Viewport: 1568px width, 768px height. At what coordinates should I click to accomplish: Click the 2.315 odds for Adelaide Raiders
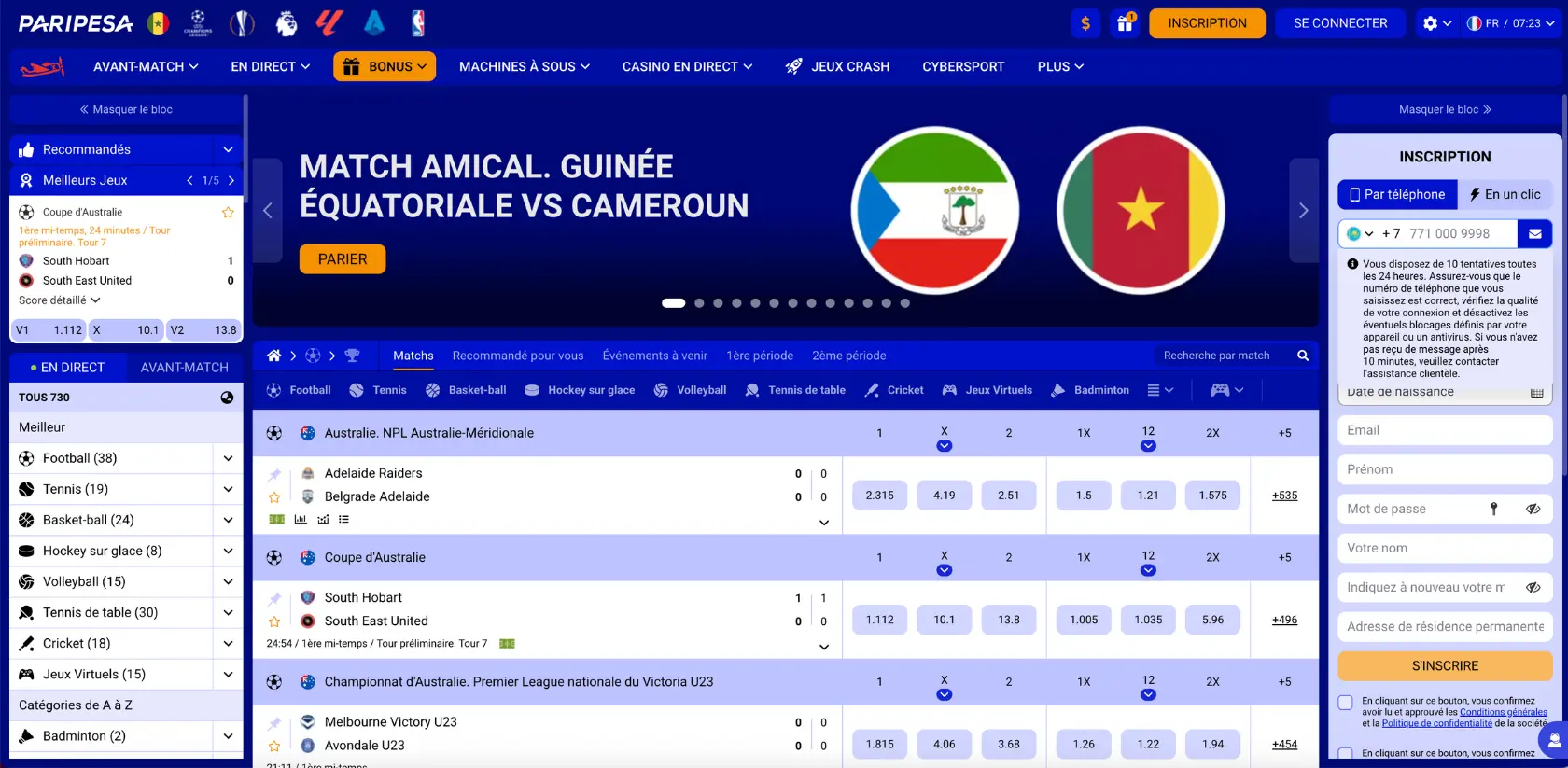click(879, 496)
